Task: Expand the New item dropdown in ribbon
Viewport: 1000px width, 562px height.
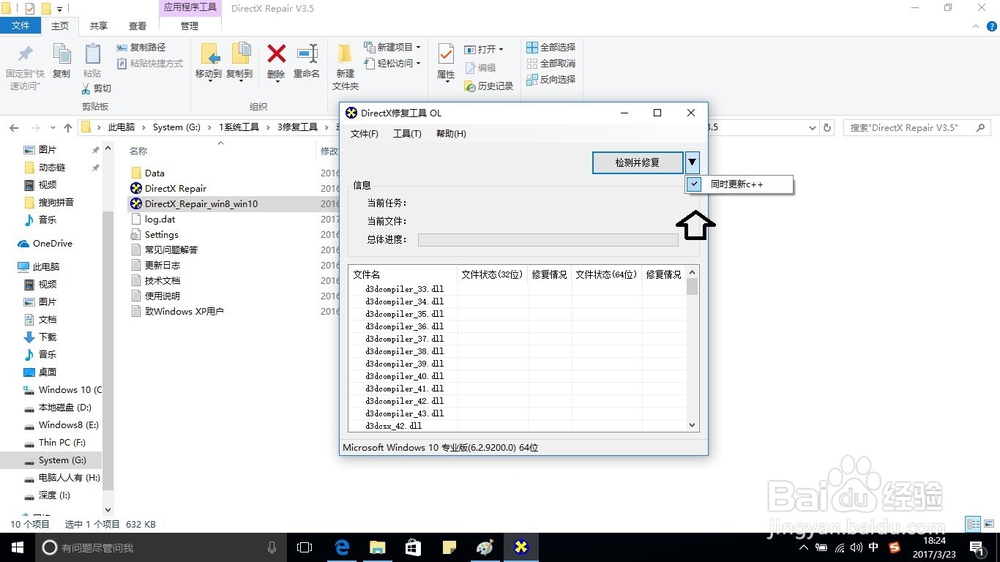Action: [418, 47]
